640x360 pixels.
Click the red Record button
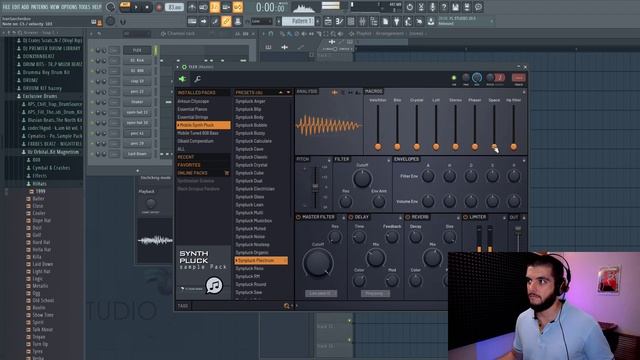point(159,7)
